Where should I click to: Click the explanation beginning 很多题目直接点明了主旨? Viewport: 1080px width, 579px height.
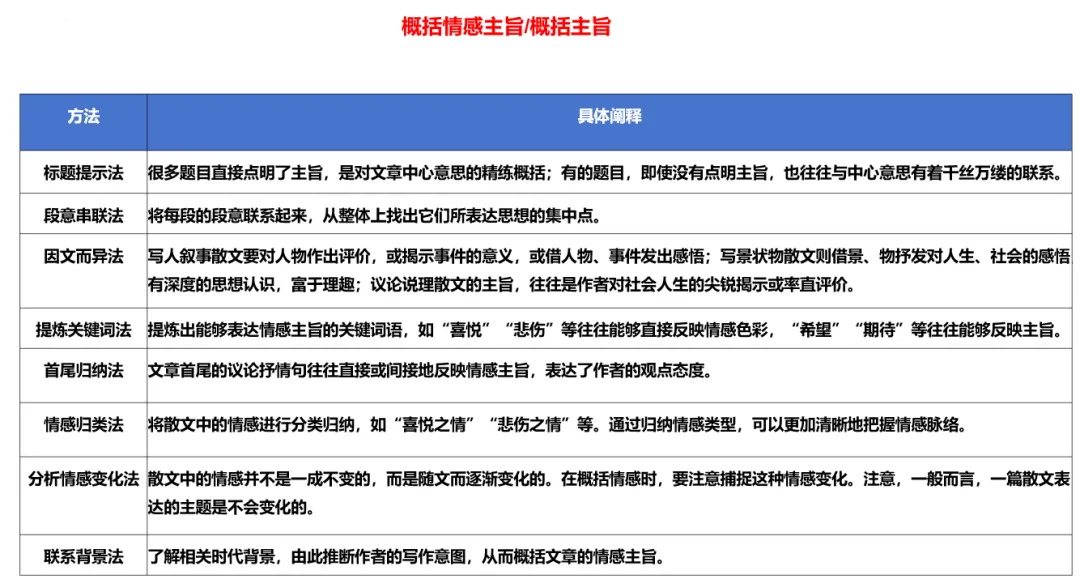point(606,173)
